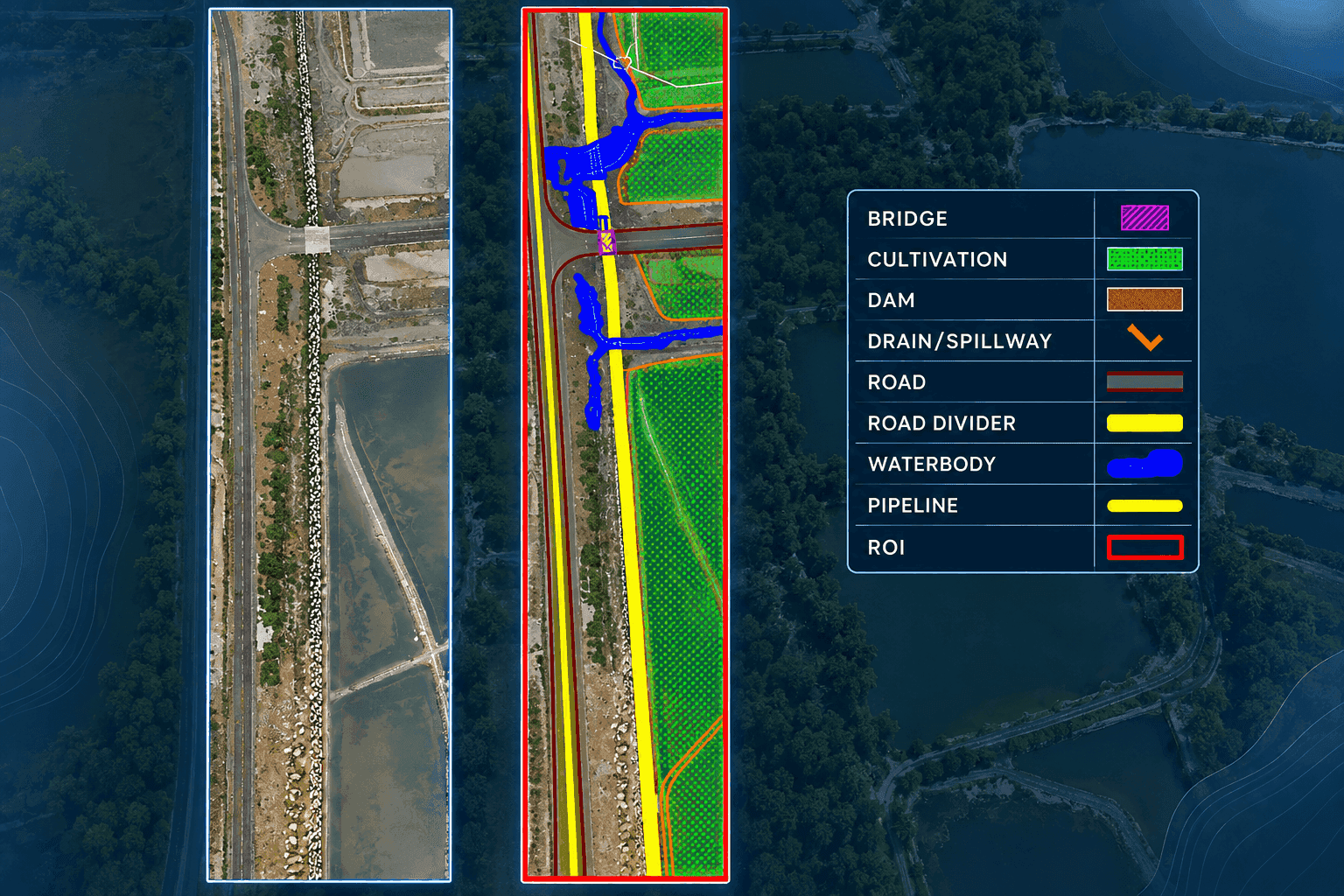
Task: Click the WATERBODY legend label
Action: point(932,465)
